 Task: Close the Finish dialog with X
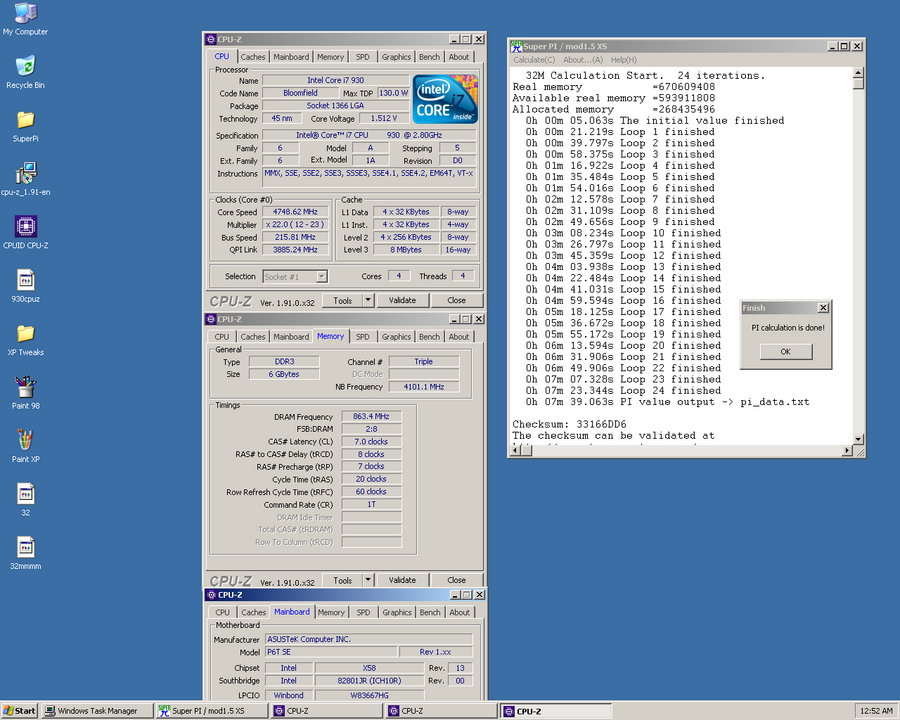(823, 308)
